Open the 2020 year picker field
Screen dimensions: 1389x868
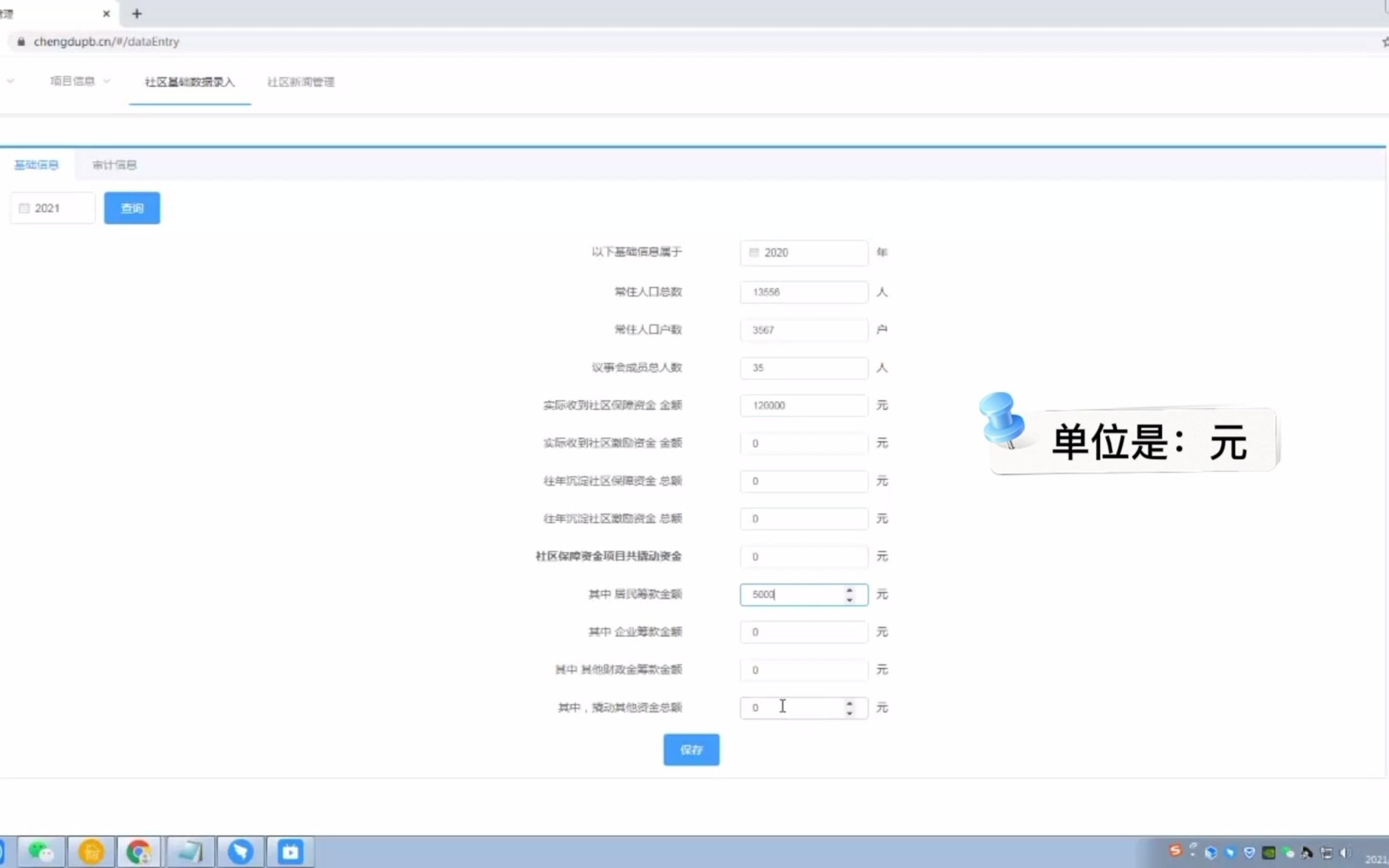click(x=803, y=253)
